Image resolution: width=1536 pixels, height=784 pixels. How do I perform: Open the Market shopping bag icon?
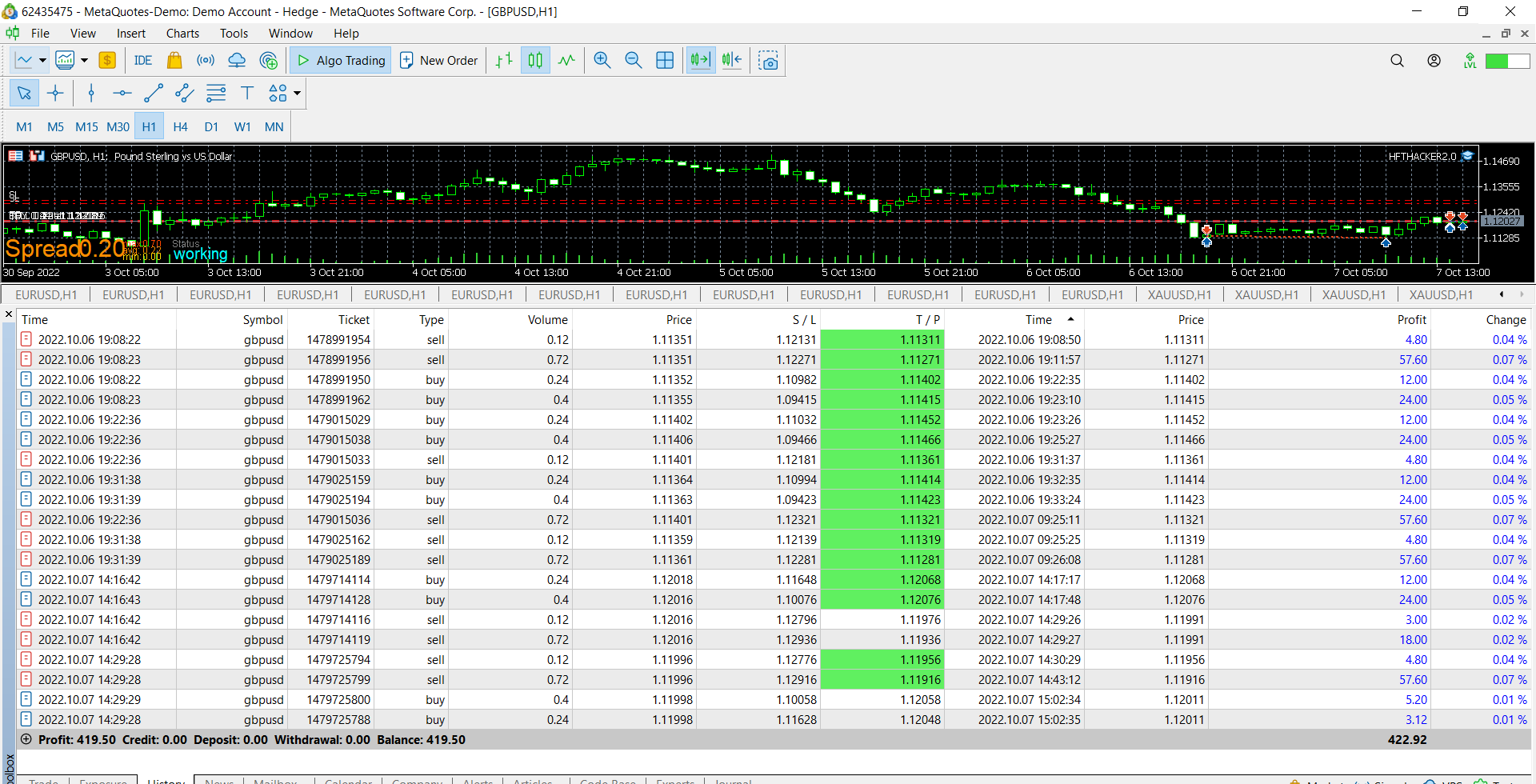point(174,61)
